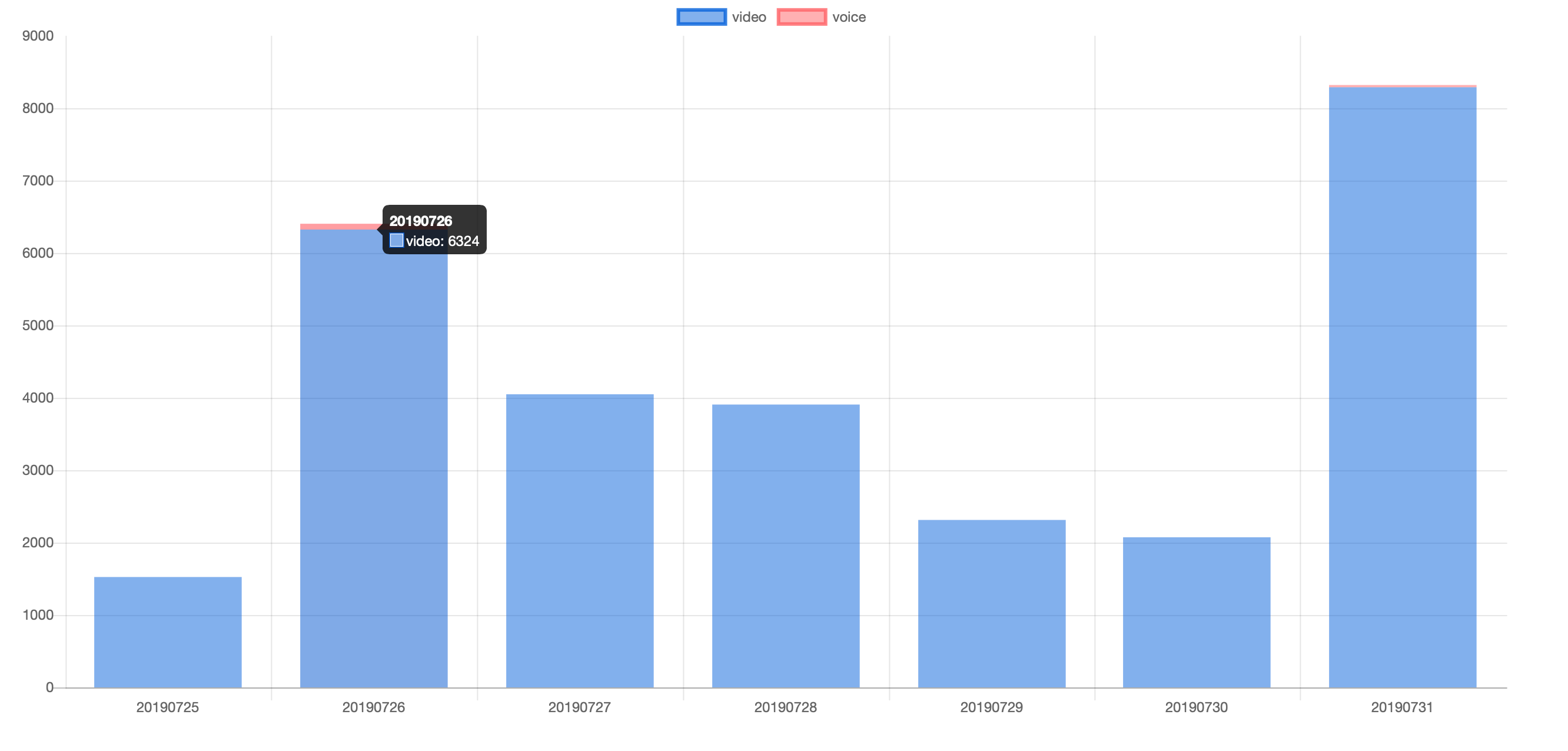Select the pink voice segment atop 20190731

[1403, 87]
